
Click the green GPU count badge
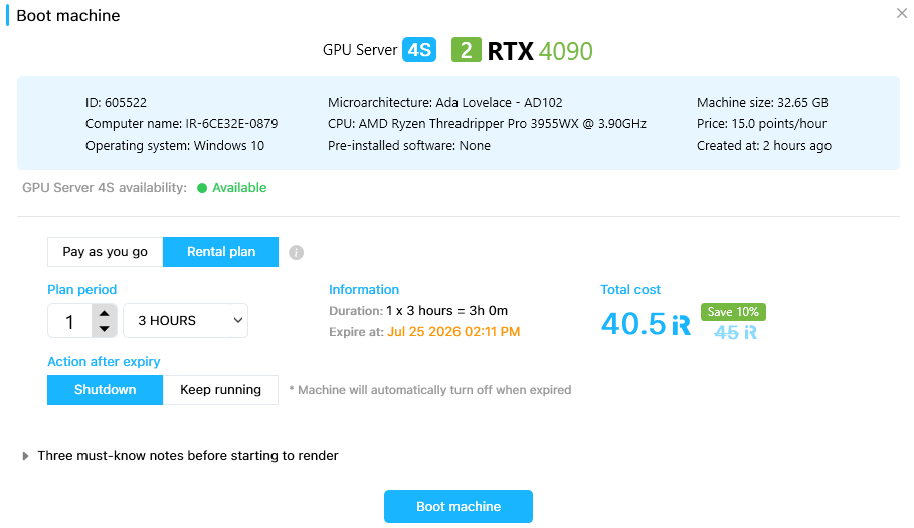[466, 50]
